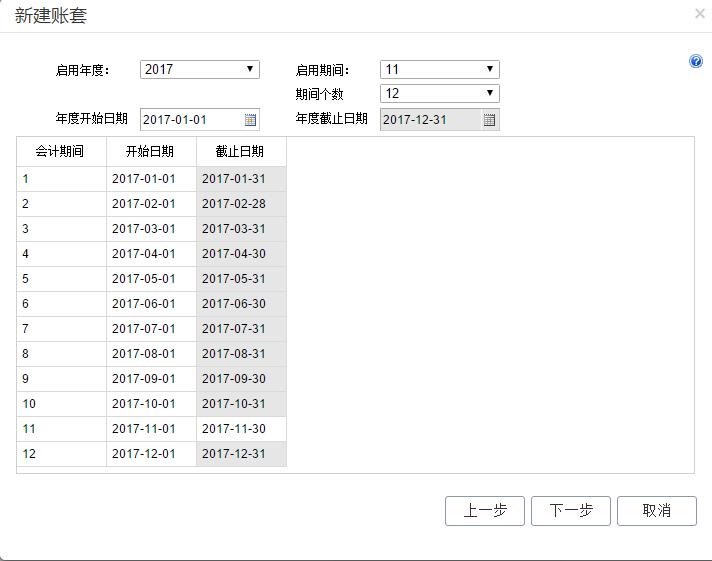Click accounting period number 12 cell

click(x=61, y=454)
